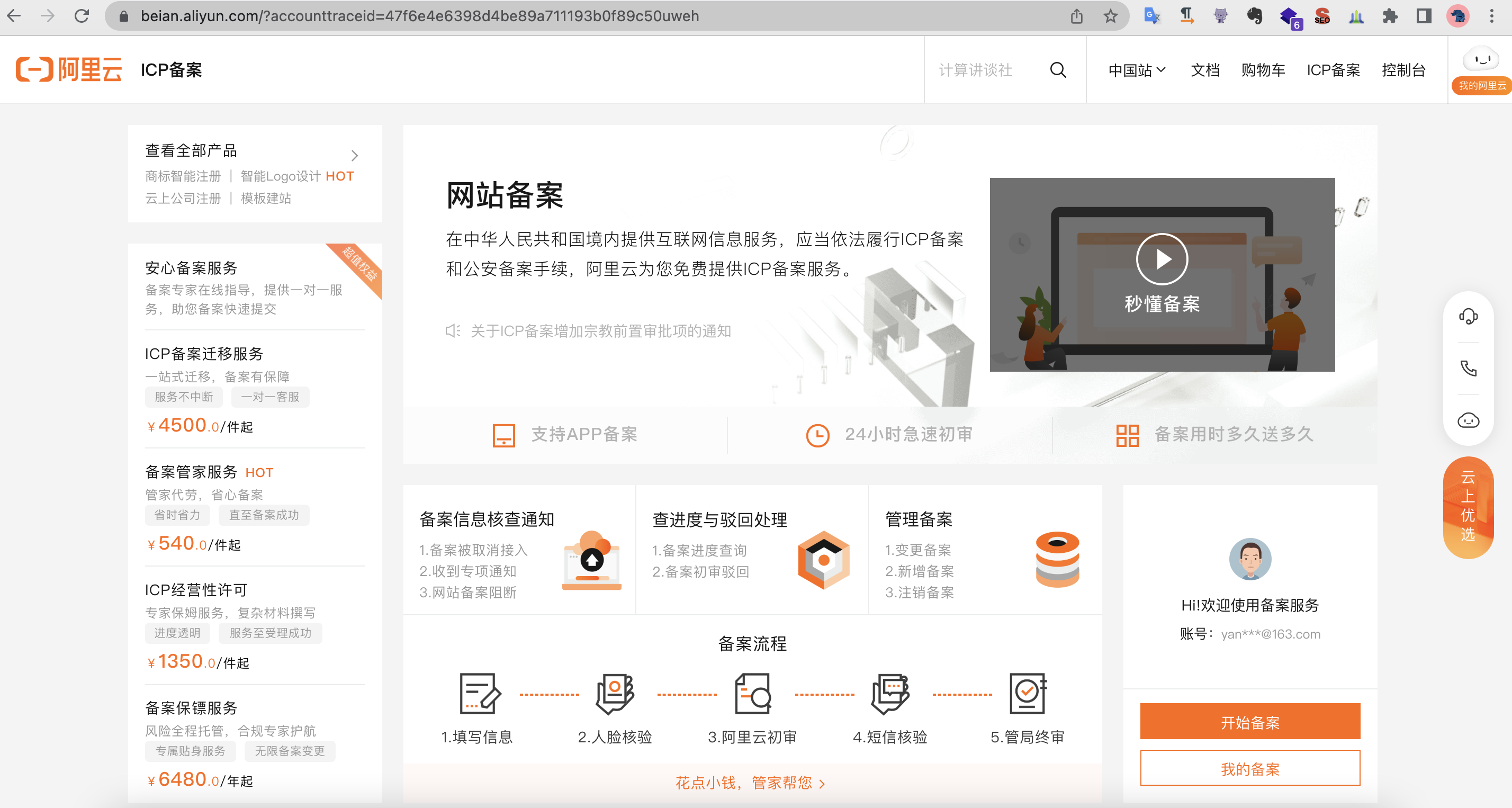The height and width of the screenshot is (808, 1512).
Task: Open the 云上优选 floating banner
Action: click(x=1468, y=506)
